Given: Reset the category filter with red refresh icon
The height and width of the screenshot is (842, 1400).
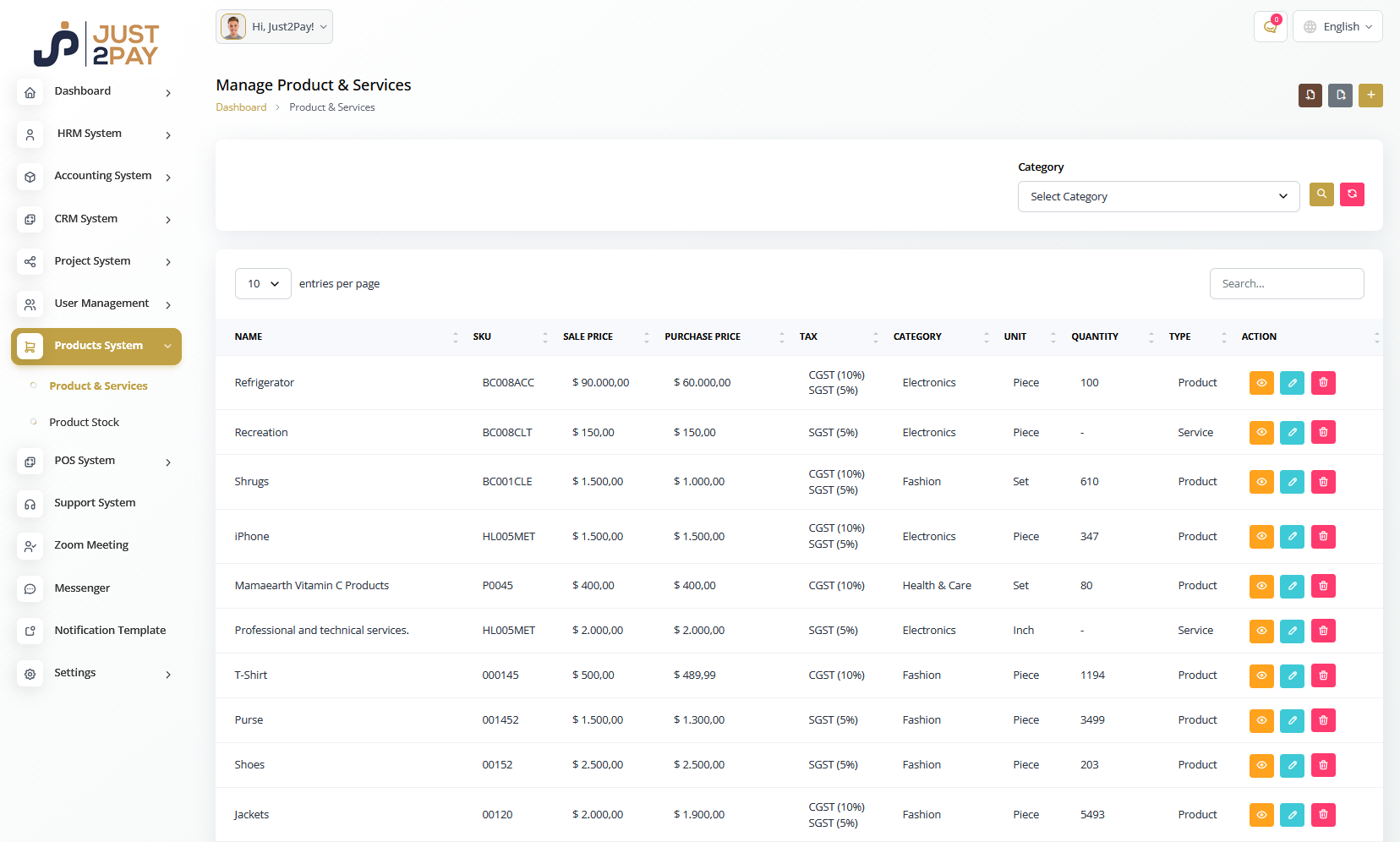Looking at the screenshot, I should tap(1352, 194).
